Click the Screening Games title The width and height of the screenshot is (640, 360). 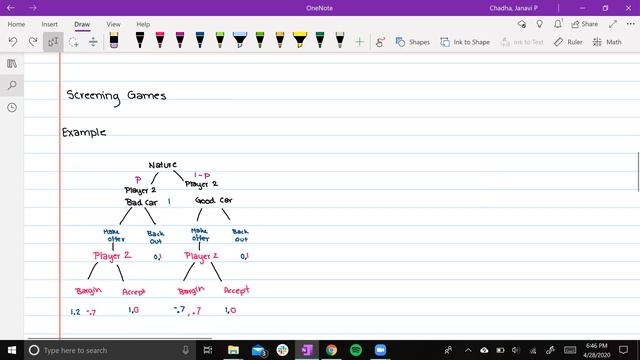[116, 97]
